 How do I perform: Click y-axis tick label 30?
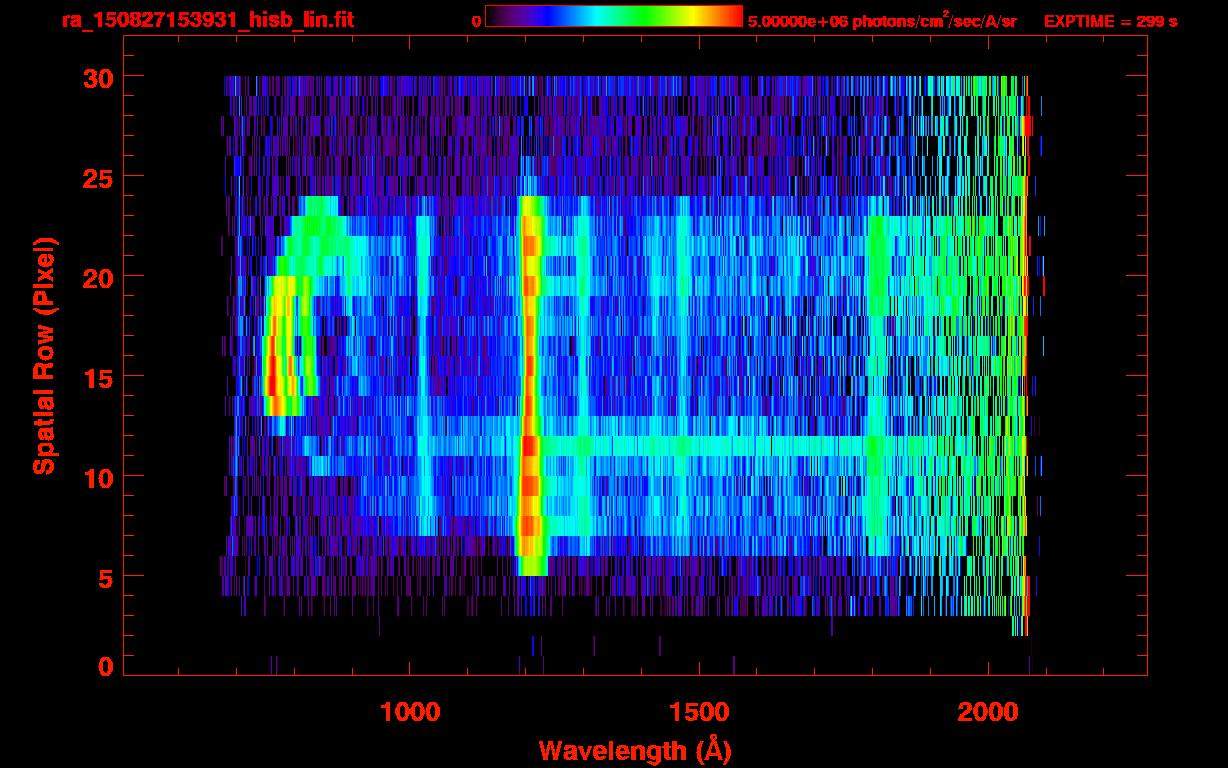coord(98,77)
